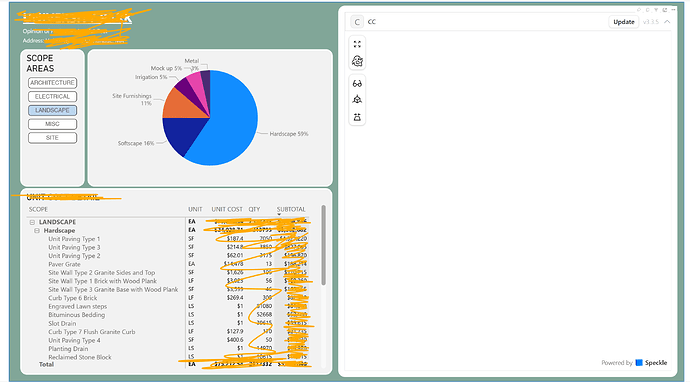Select ELECTRICAL scope area
The image size is (690, 382).
52,96
